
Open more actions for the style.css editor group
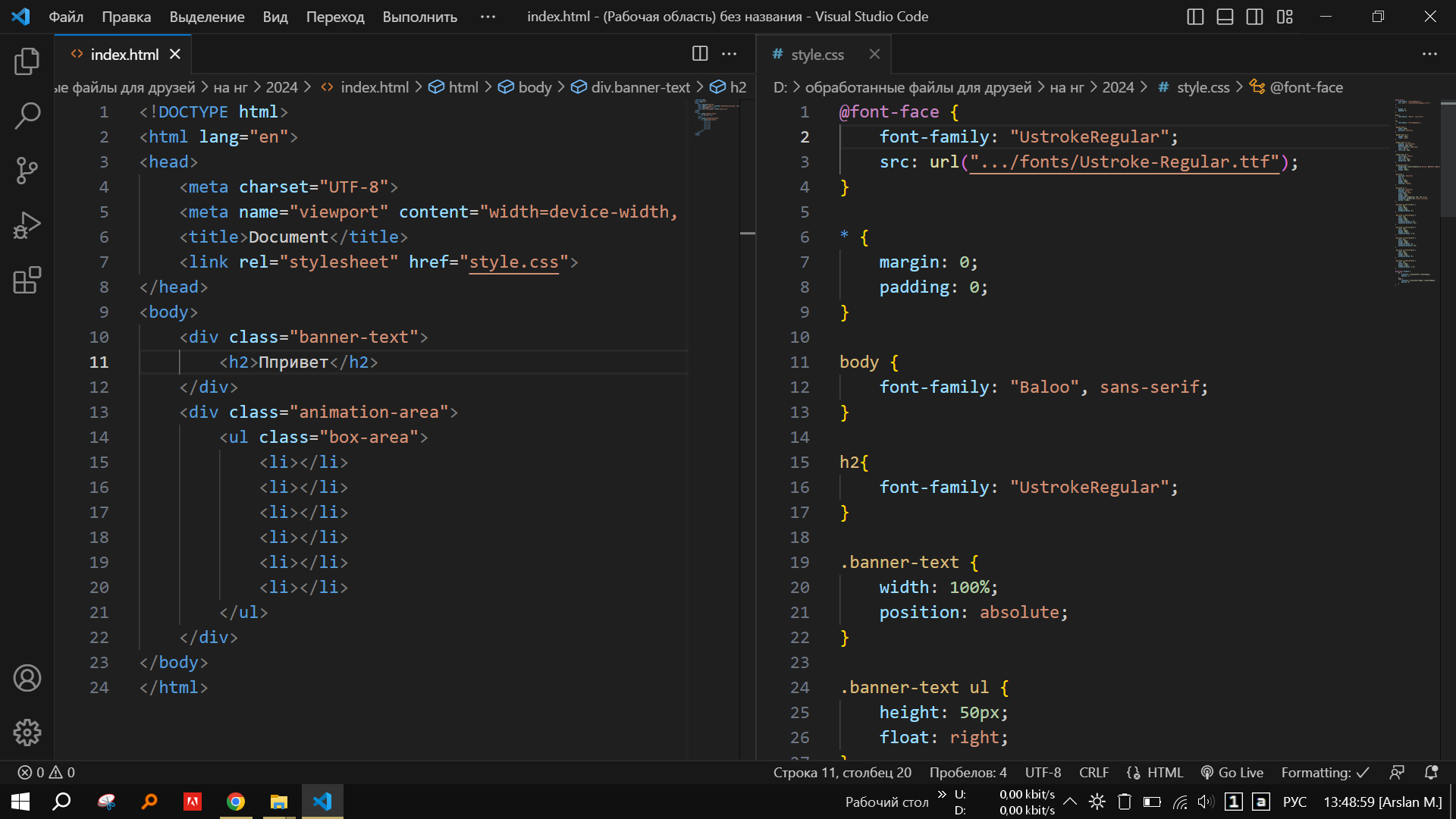pos(1429,54)
